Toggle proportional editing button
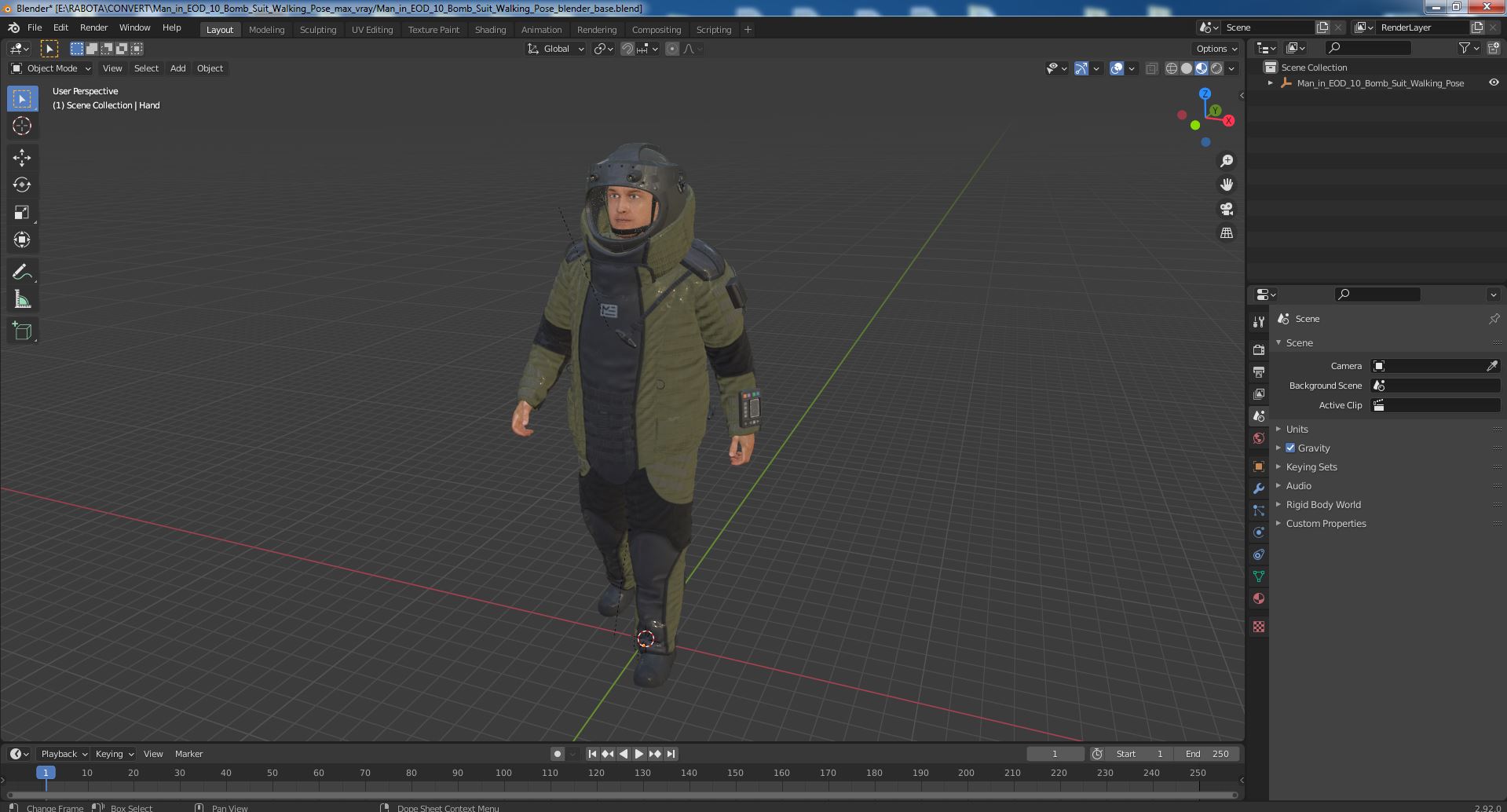Image resolution: width=1507 pixels, height=812 pixels. coord(672,49)
